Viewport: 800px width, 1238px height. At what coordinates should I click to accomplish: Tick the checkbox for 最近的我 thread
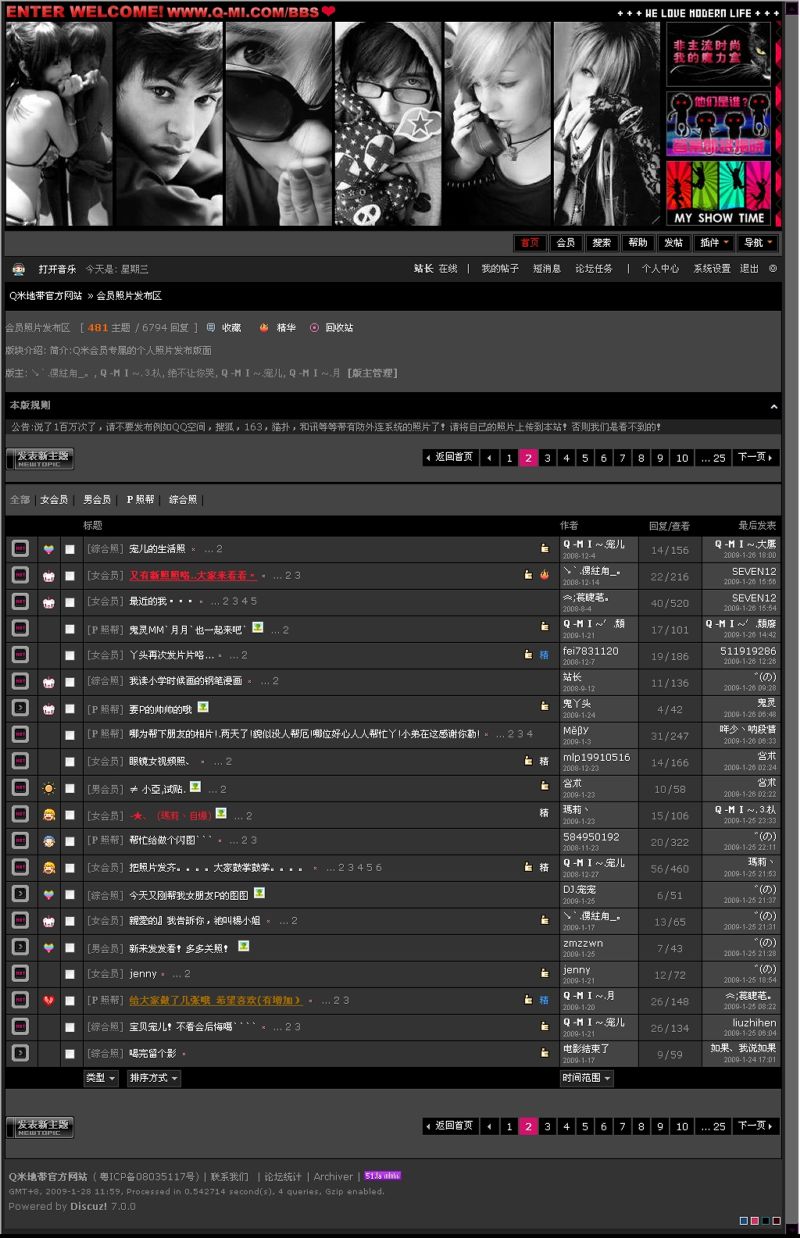70,602
